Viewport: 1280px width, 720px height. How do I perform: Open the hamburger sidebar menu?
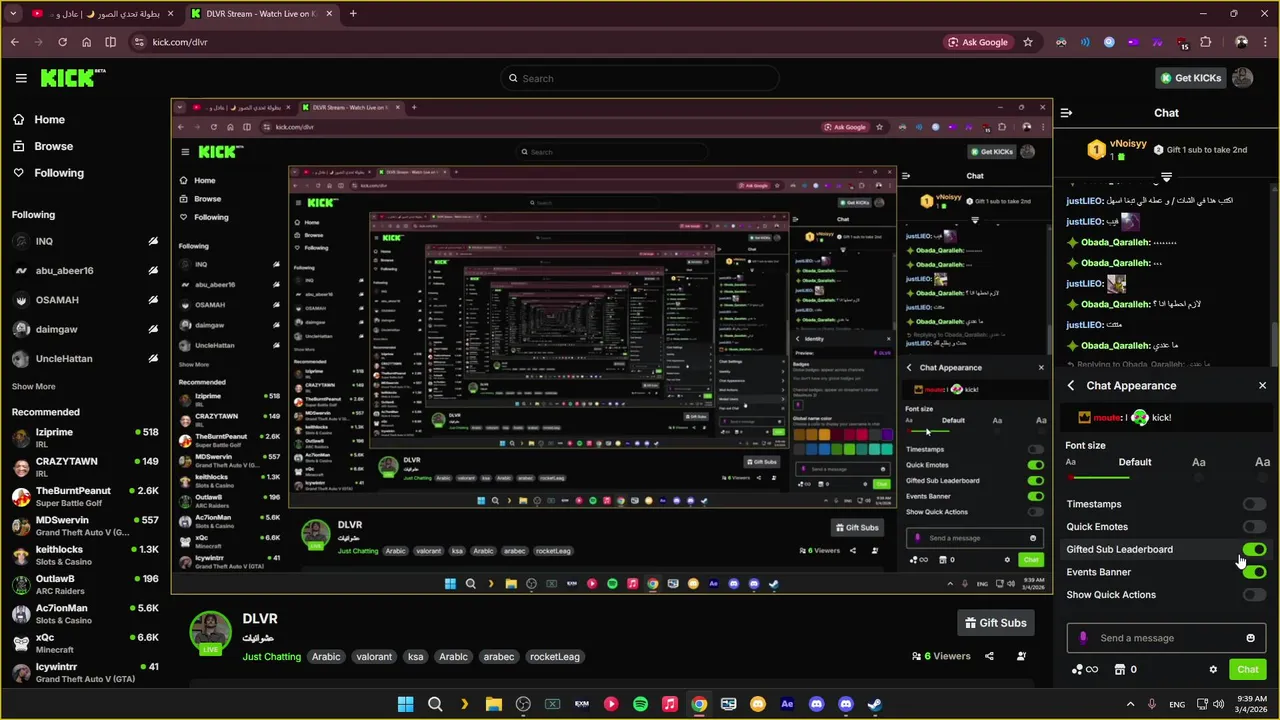pyautogui.click(x=21, y=78)
